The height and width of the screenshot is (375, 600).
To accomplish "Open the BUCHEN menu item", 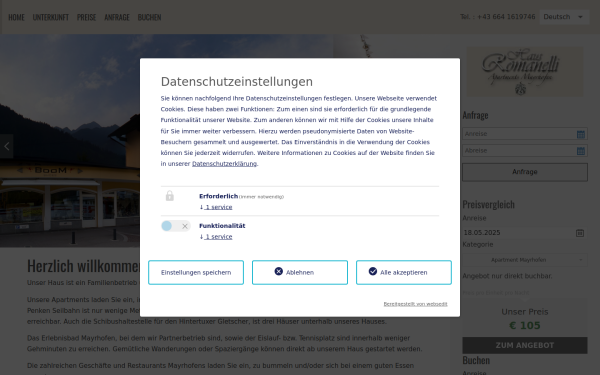I will pyautogui.click(x=149, y=17).
